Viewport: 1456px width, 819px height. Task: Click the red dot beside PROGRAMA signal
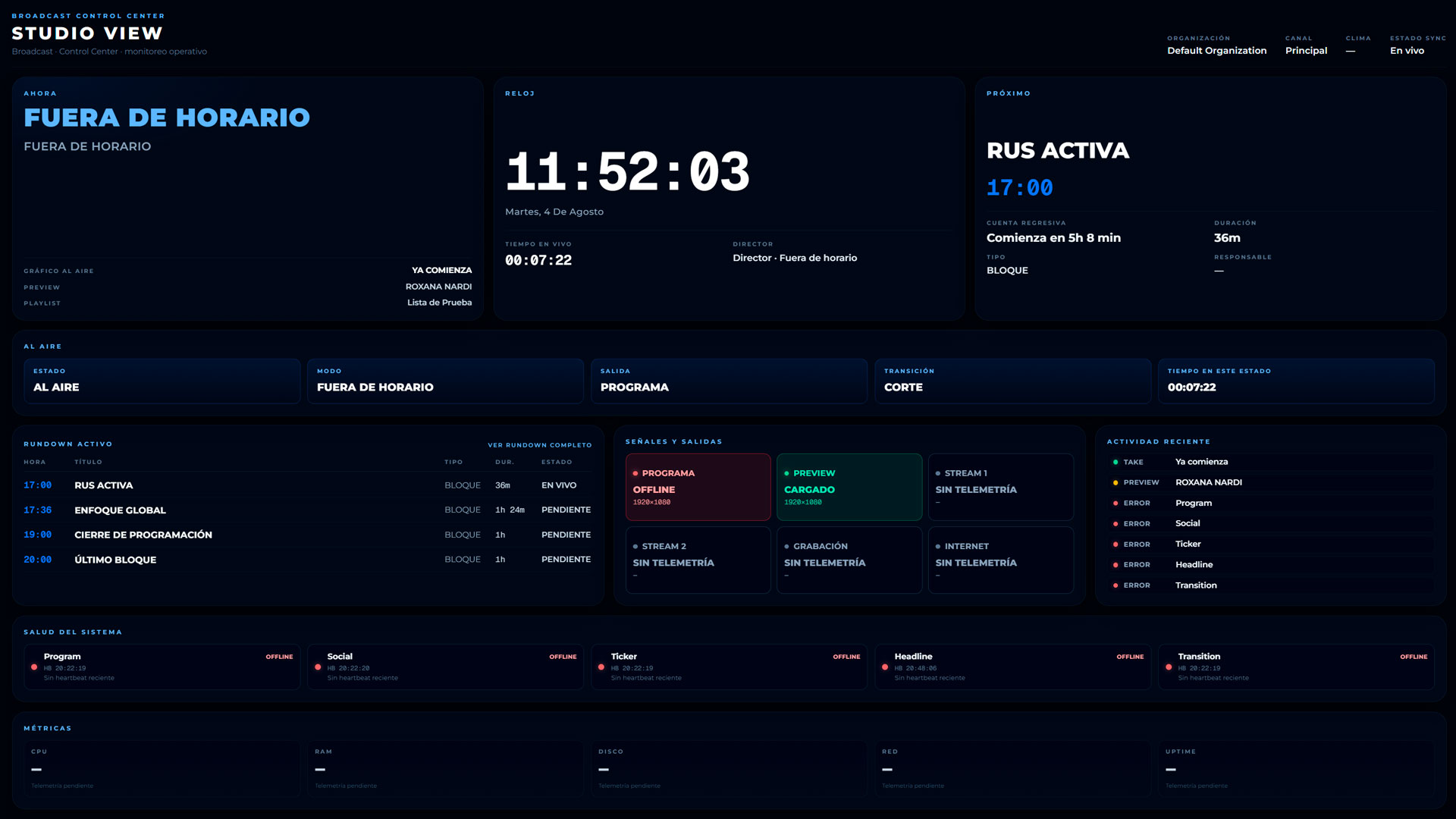pos(635,473)
